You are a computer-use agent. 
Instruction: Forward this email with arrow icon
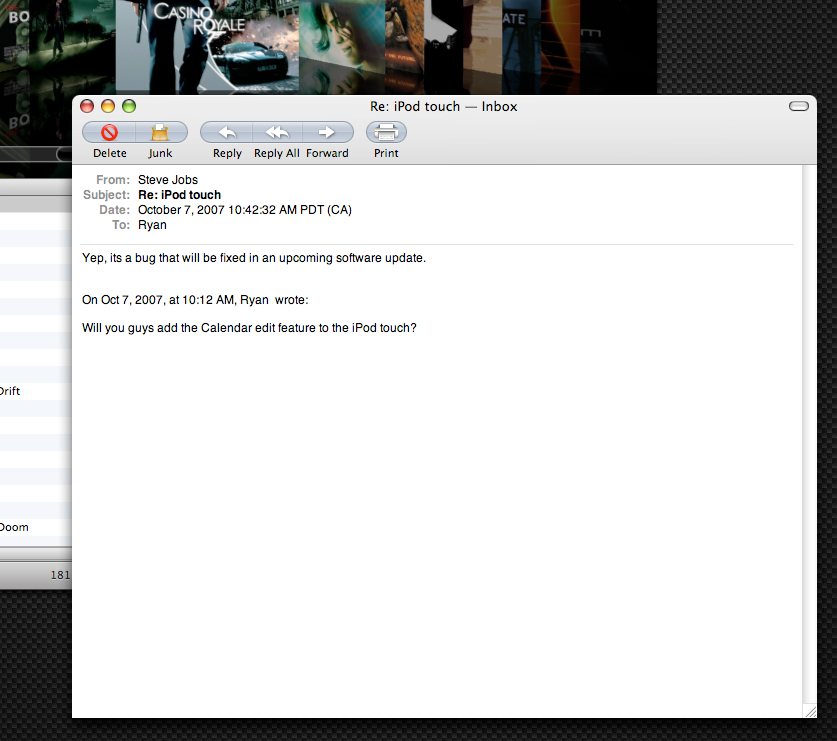pos(327,132)
